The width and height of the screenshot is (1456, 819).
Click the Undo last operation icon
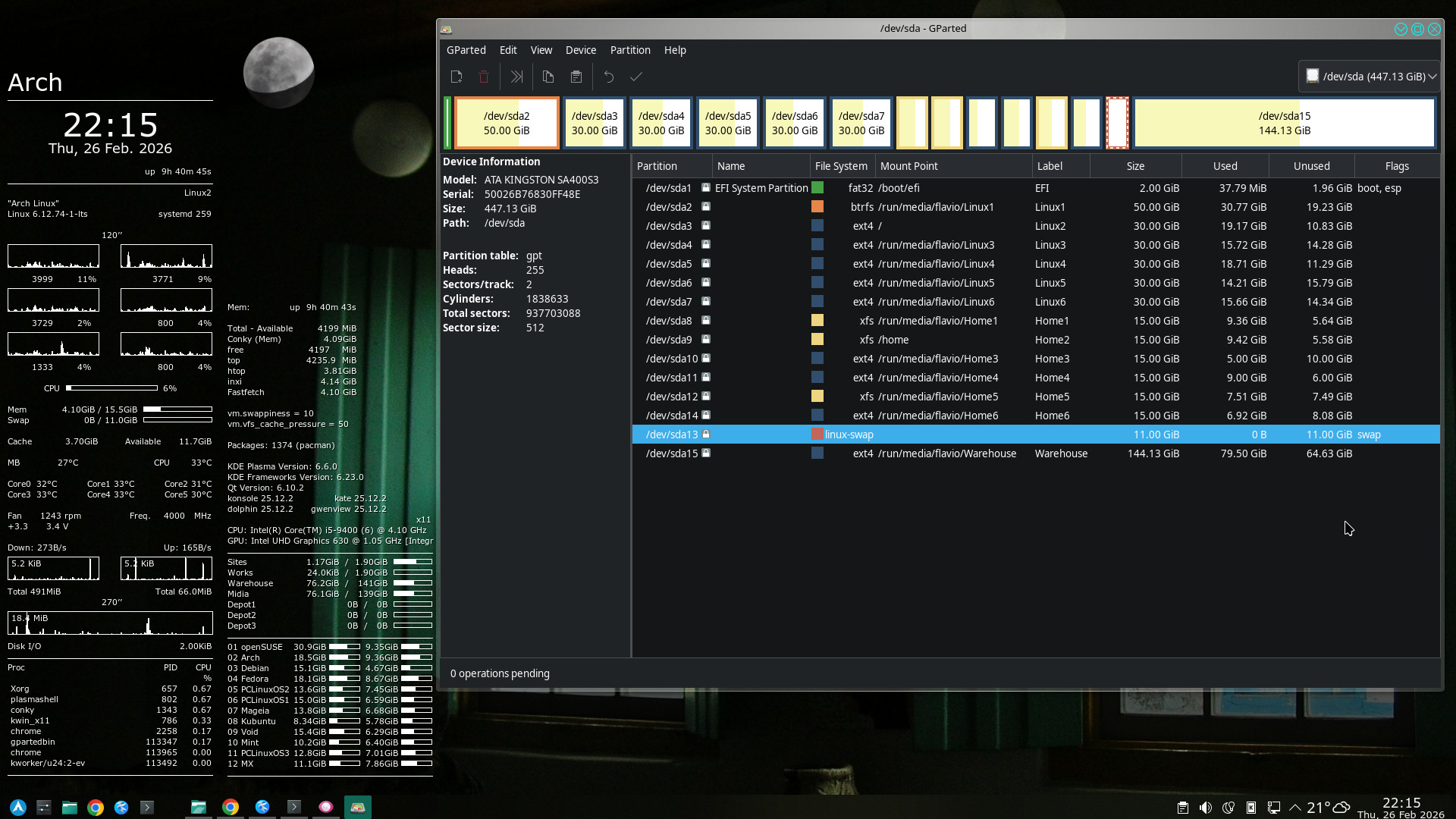coord(608,77)
